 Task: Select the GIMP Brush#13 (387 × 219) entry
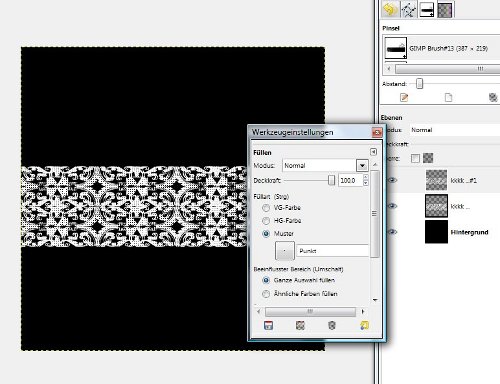(x=448, y=49)
